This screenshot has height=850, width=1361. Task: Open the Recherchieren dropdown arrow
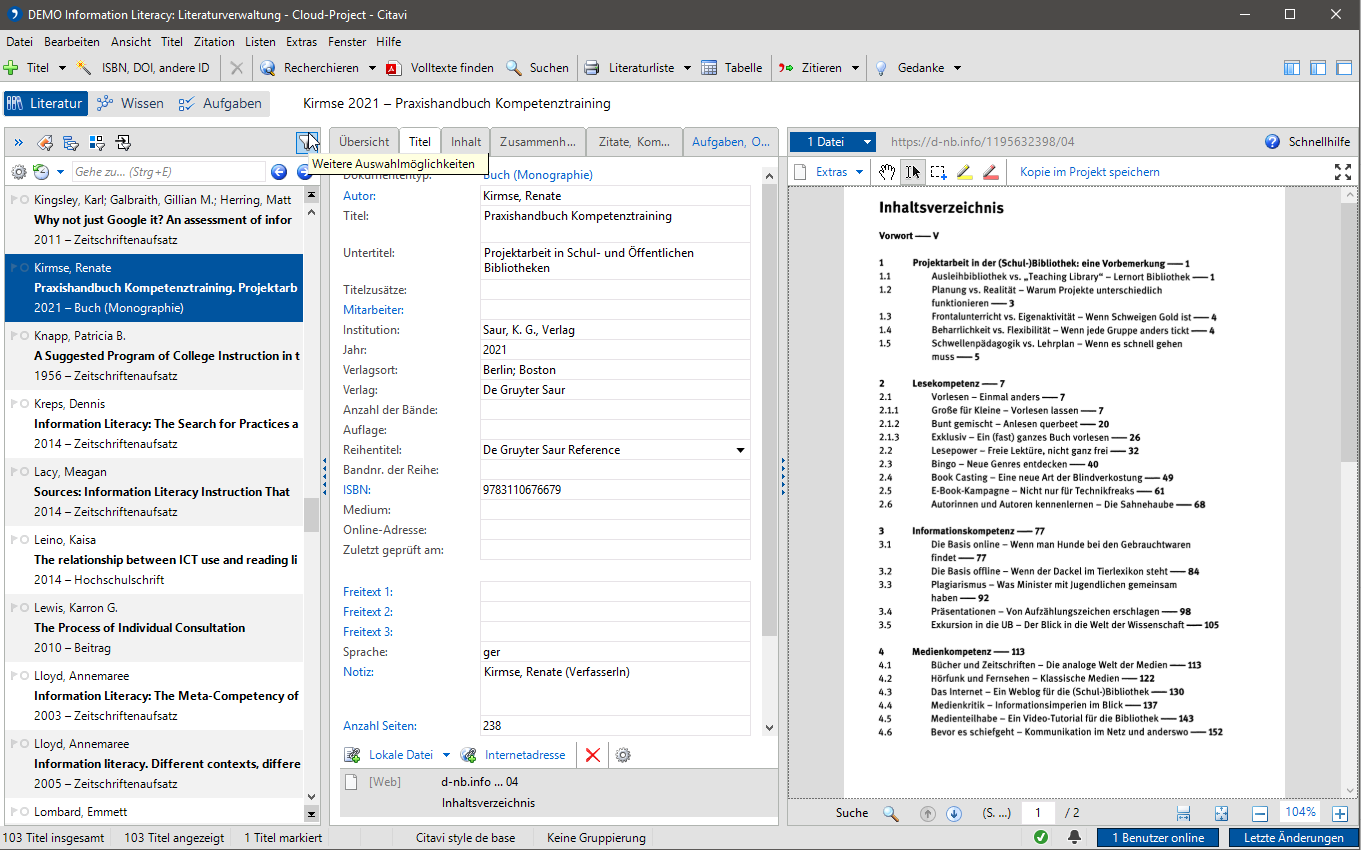pos(371,68)
